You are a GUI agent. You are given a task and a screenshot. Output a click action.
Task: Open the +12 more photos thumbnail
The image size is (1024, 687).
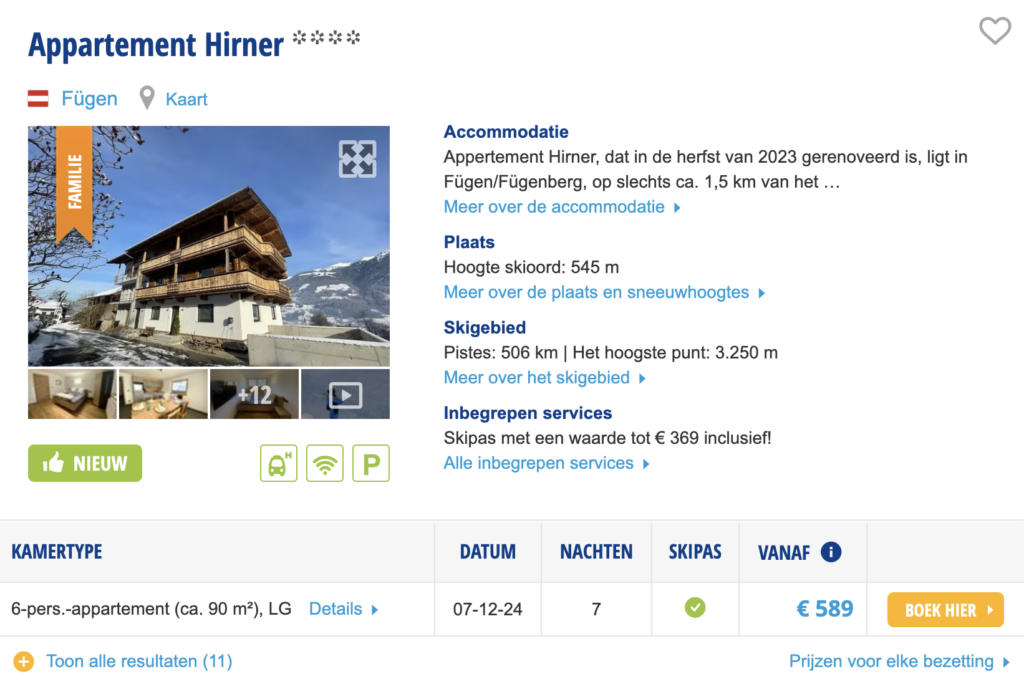(254, 394)
